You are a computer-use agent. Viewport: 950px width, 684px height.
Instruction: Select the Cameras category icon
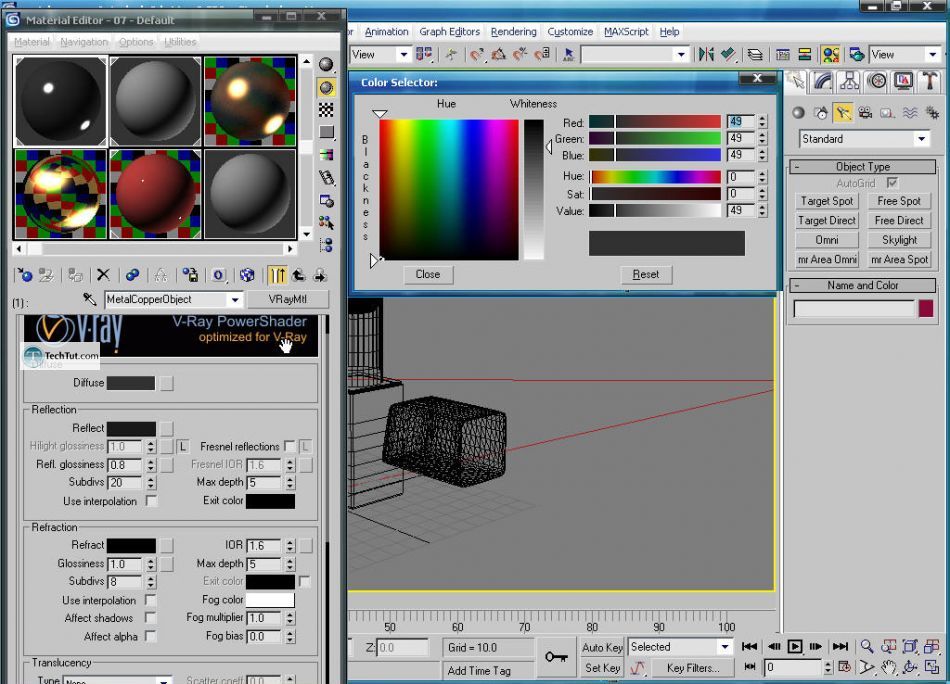(865, 113)
